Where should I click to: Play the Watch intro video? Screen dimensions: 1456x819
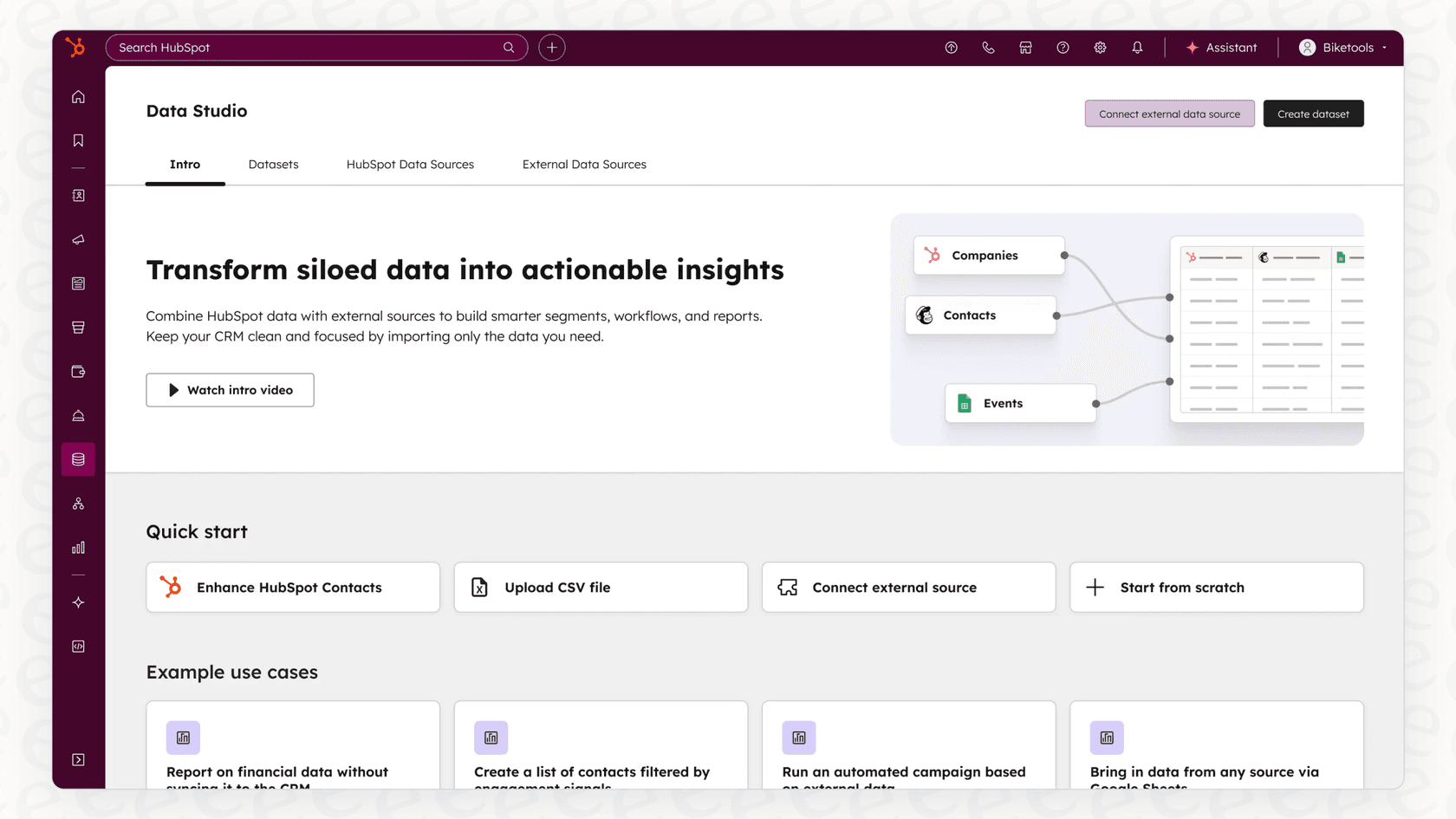(230, 390)
